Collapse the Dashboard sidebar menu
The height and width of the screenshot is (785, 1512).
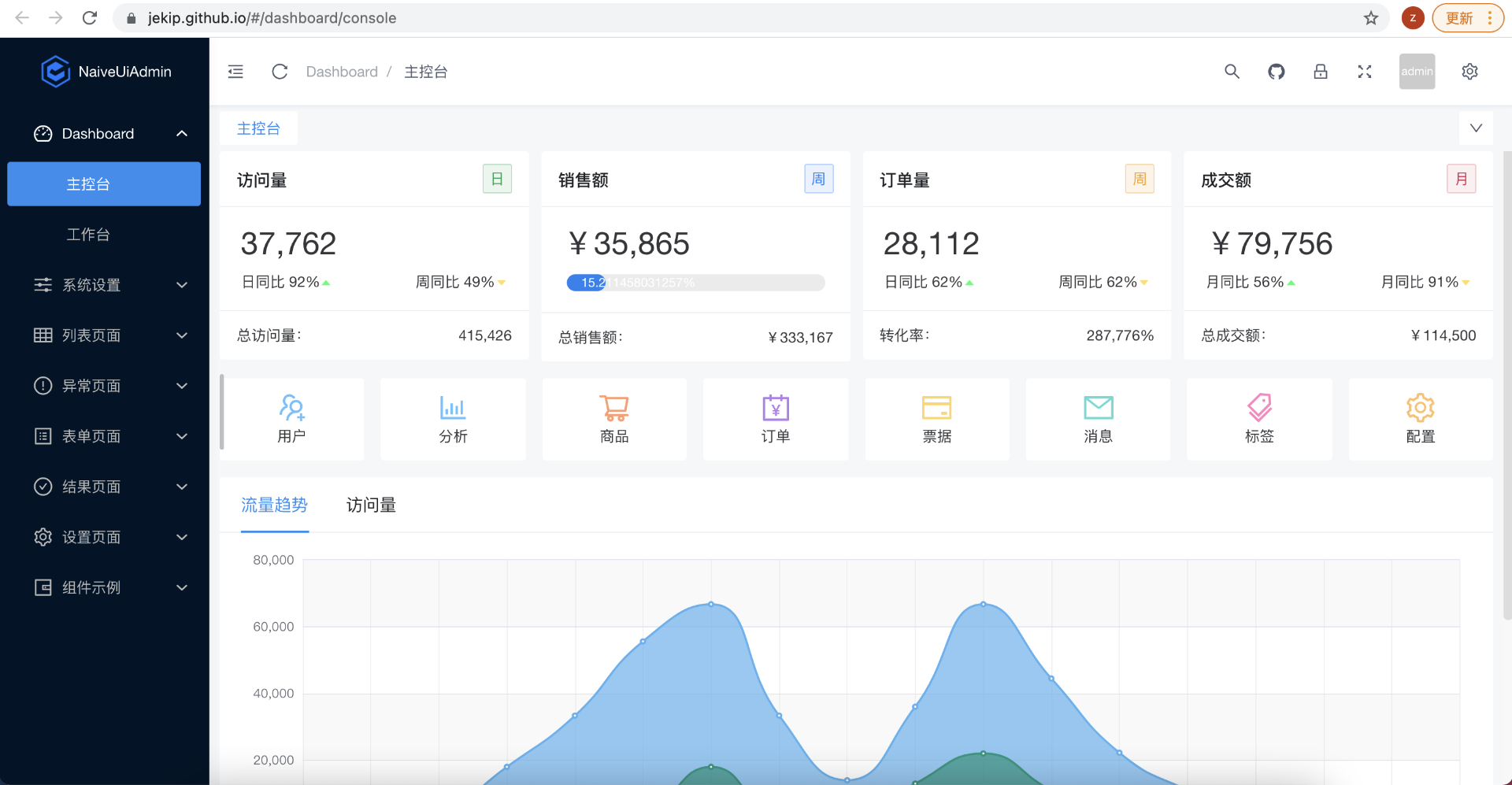point(104,134)
